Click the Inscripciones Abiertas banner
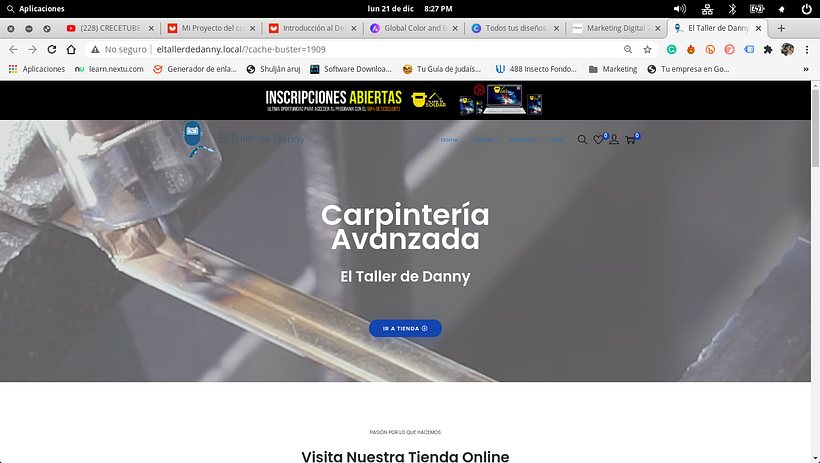This screenshot has width=820, height=463. point(404,99)
